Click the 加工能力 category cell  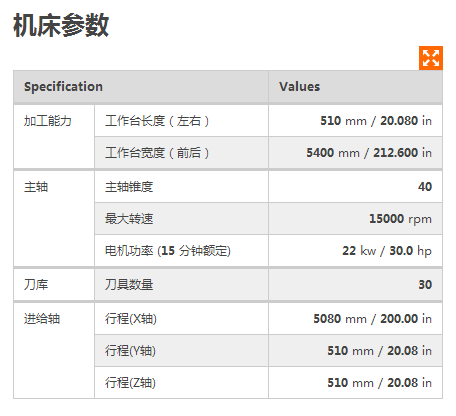(x=54, y=137)
